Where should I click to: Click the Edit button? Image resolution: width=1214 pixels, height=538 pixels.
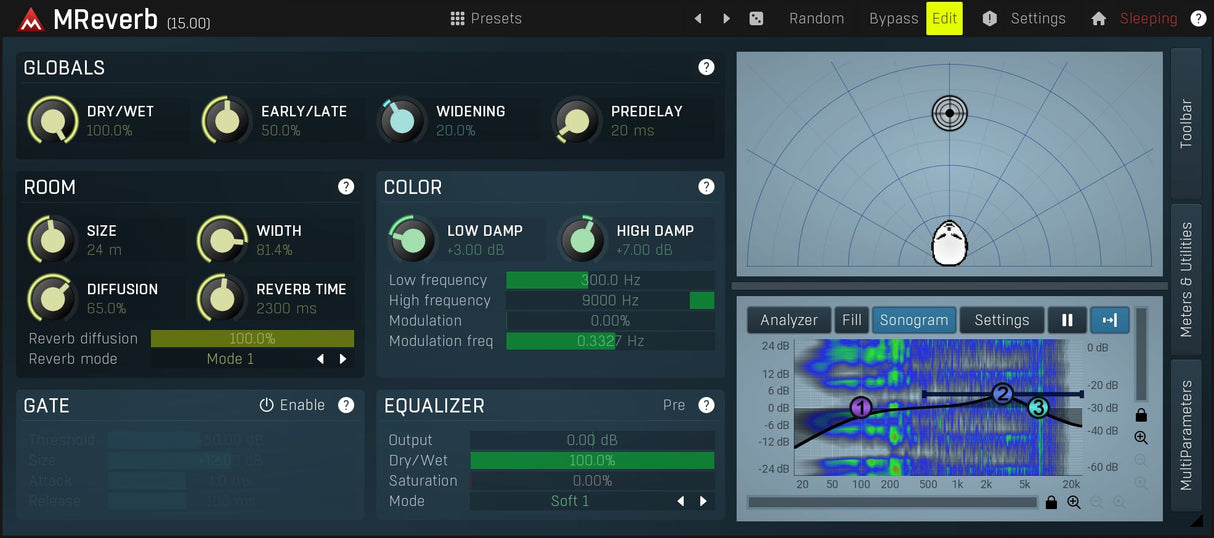(944, 19)
